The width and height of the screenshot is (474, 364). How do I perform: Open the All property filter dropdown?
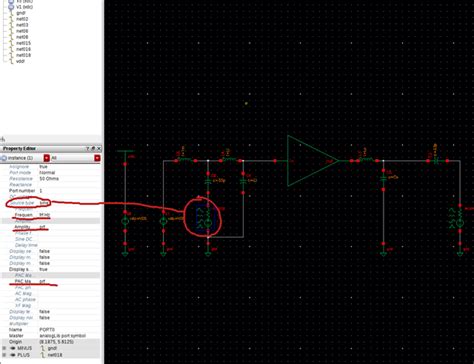click(97, 158)
